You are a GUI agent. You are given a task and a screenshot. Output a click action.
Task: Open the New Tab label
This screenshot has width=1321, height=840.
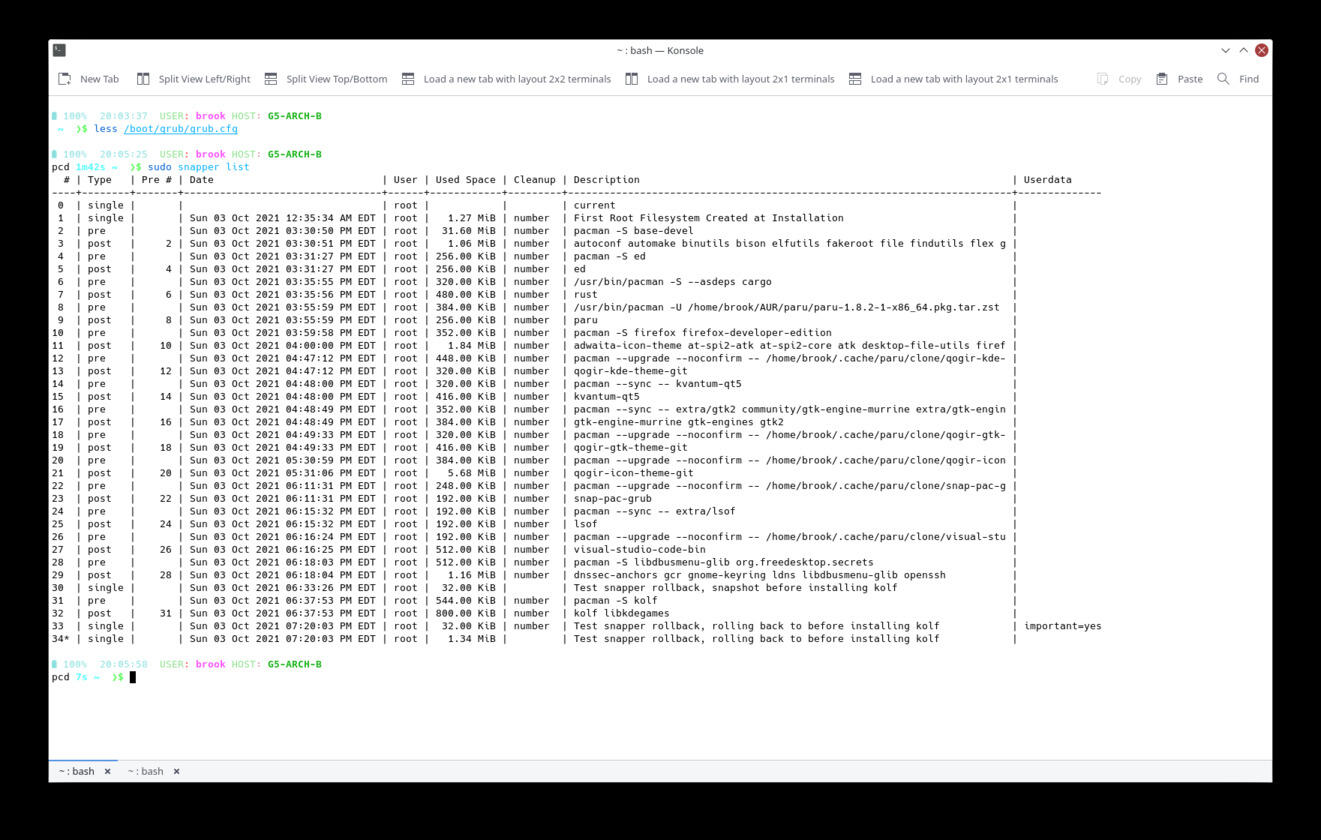click(99, 79)
